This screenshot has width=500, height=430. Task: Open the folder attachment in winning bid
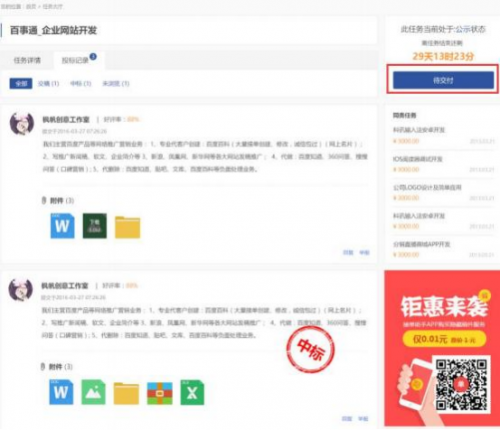(126, 393)
